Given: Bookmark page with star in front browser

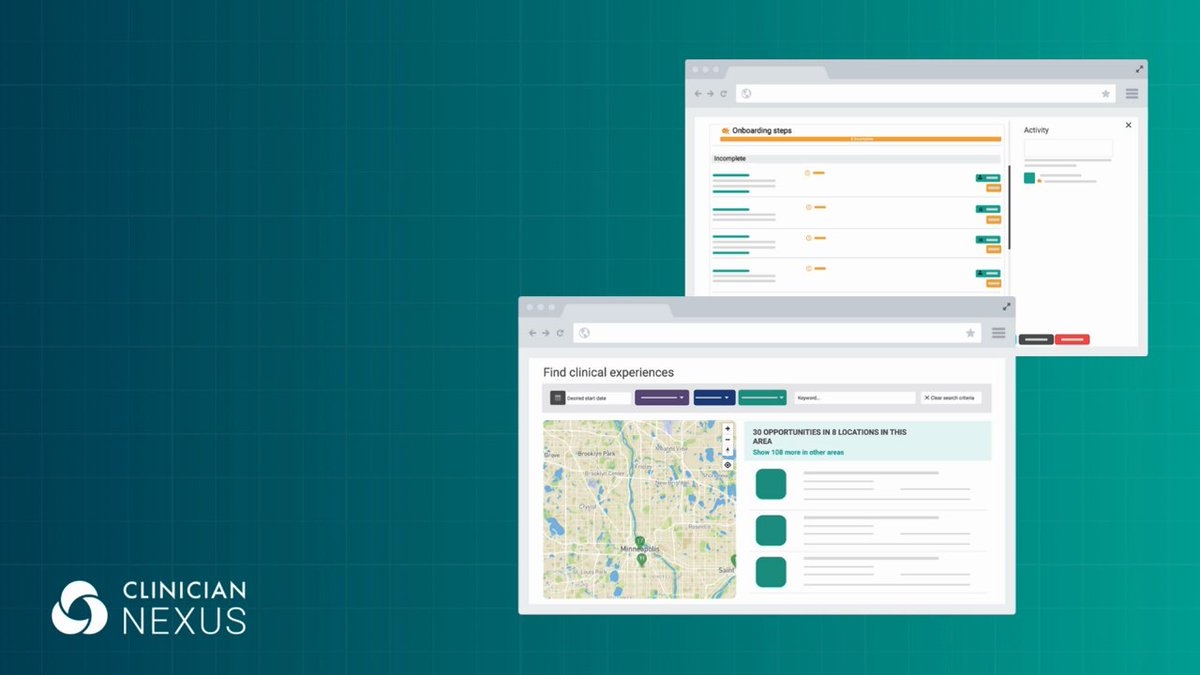Looking at the screenshot, I should point(970,333).
